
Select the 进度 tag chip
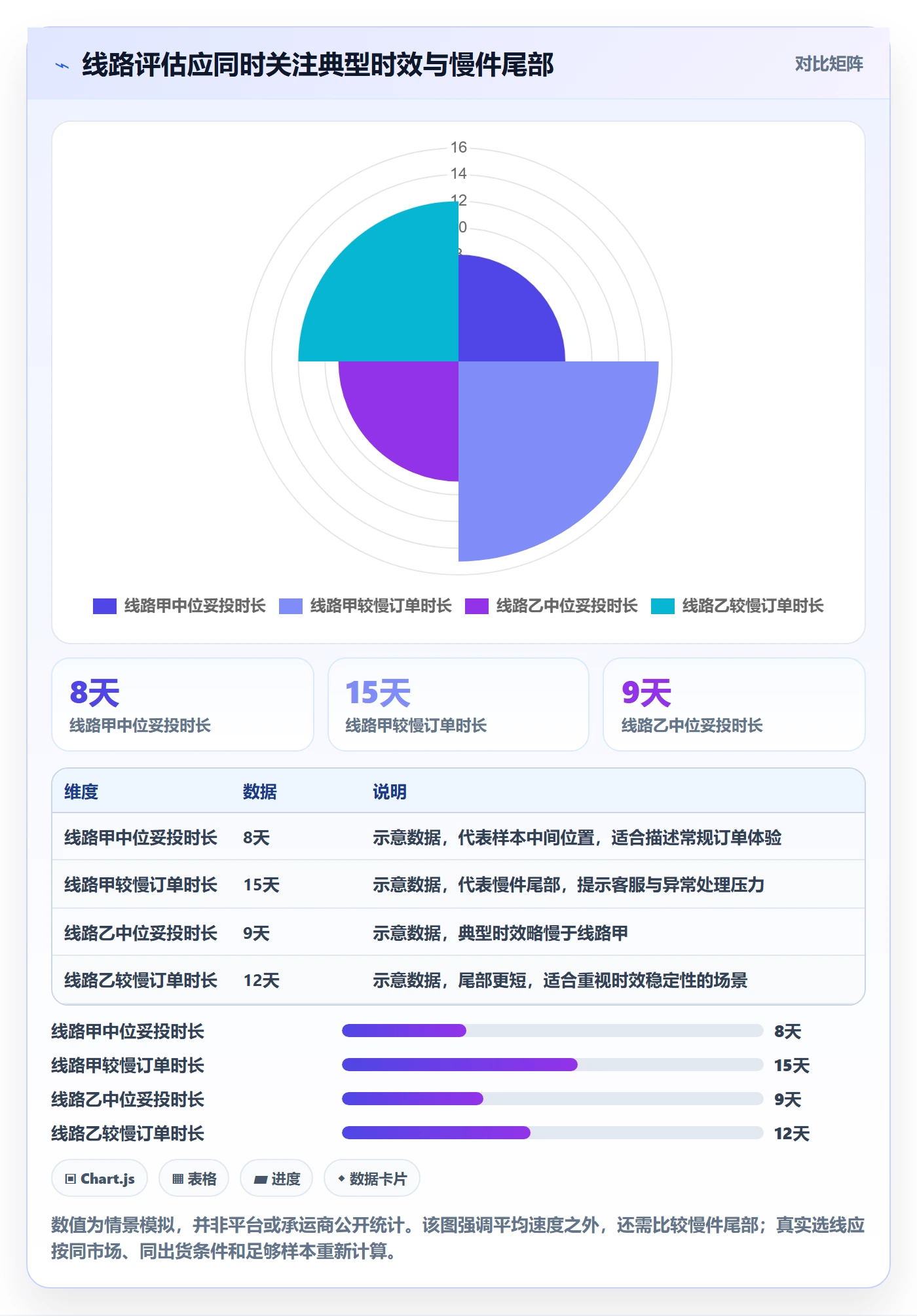click(276, 1179)
